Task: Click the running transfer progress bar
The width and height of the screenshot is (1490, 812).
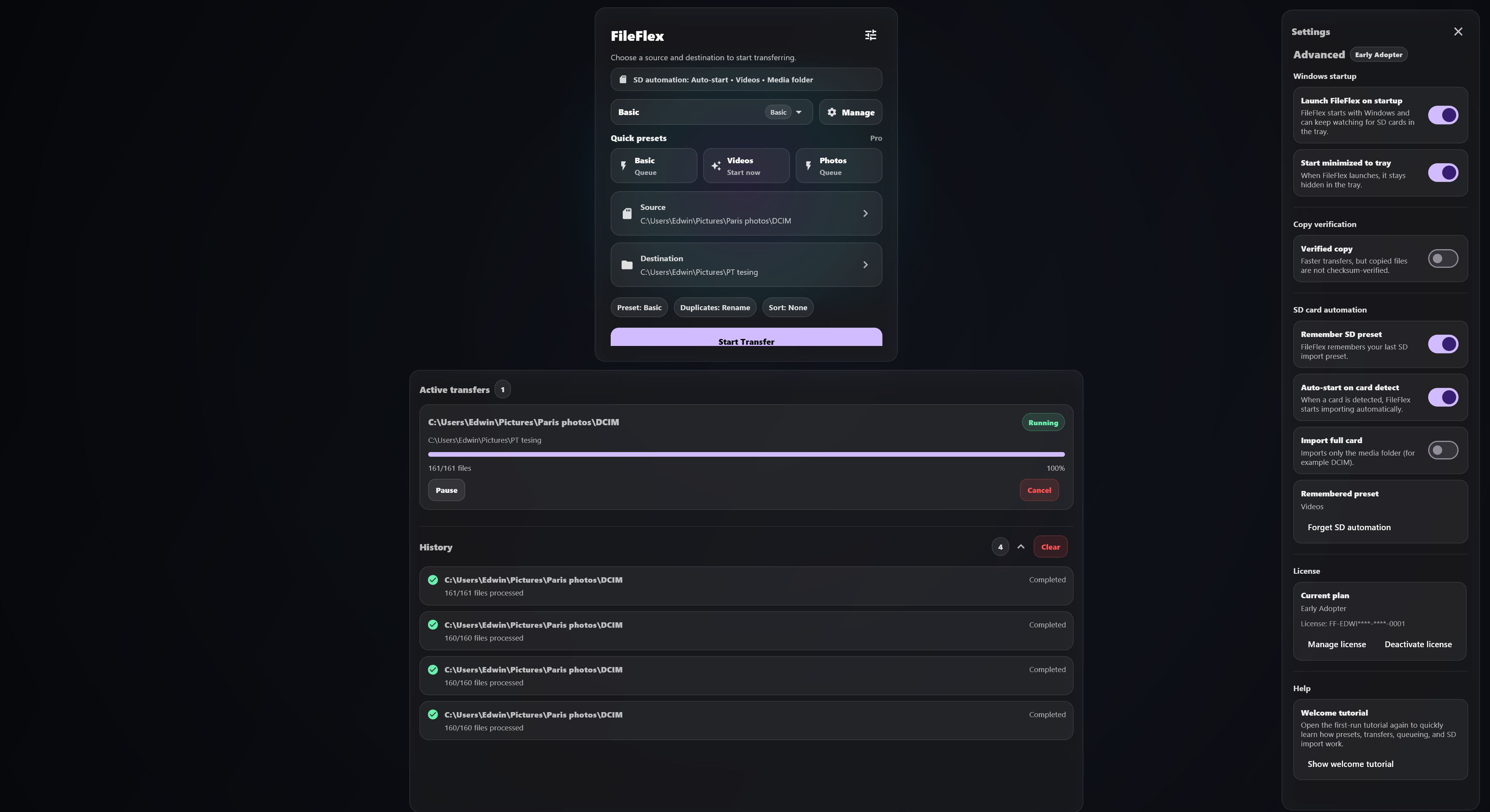Action: [x=746, y=454]
